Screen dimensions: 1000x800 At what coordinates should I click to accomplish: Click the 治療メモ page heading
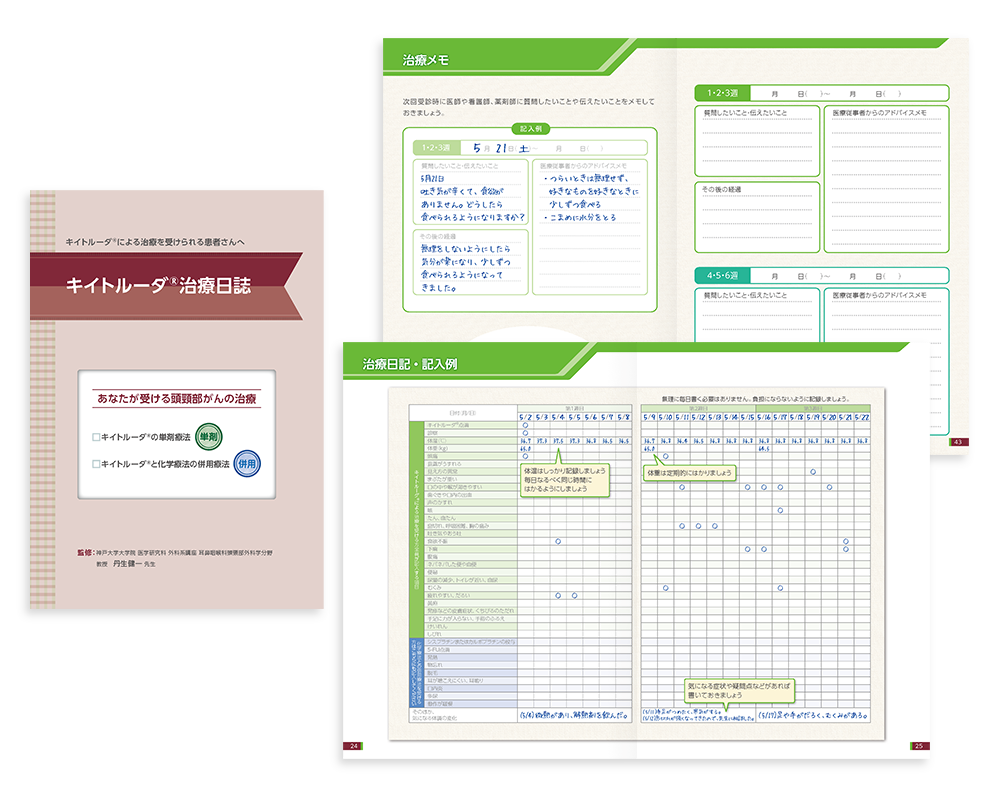click(x=425, y=60)
